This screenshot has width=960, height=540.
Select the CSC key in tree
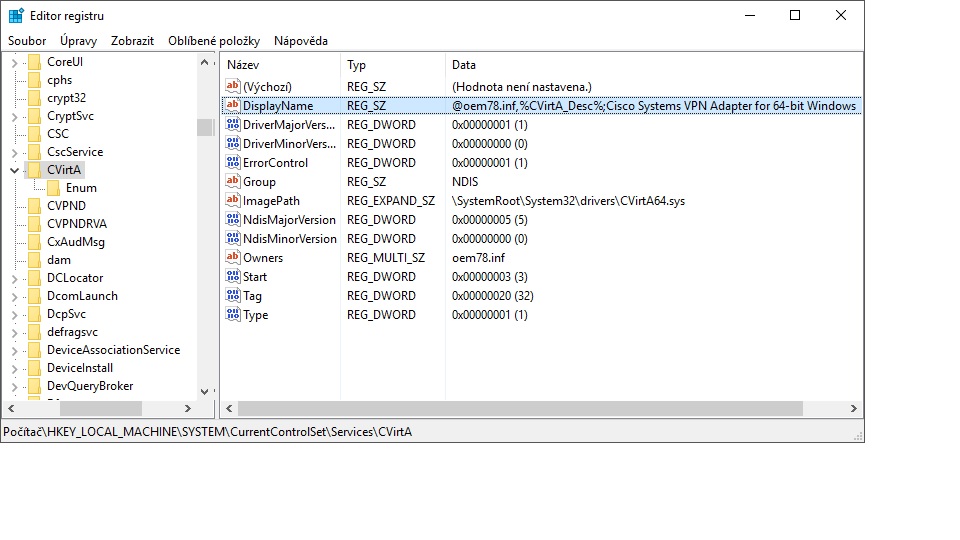(x=58, y=133)
